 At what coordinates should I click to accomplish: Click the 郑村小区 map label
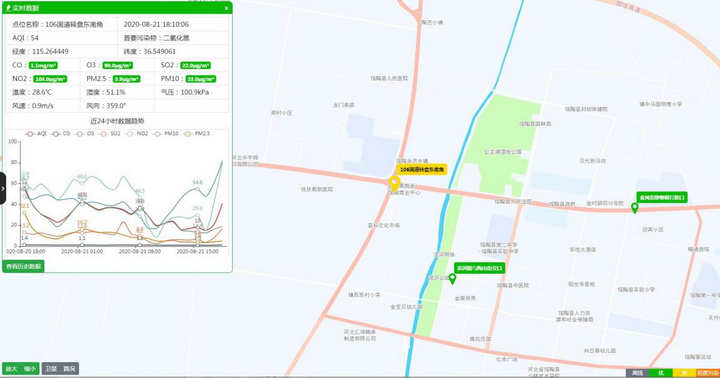pyautogui.click(x=281, y=113)
